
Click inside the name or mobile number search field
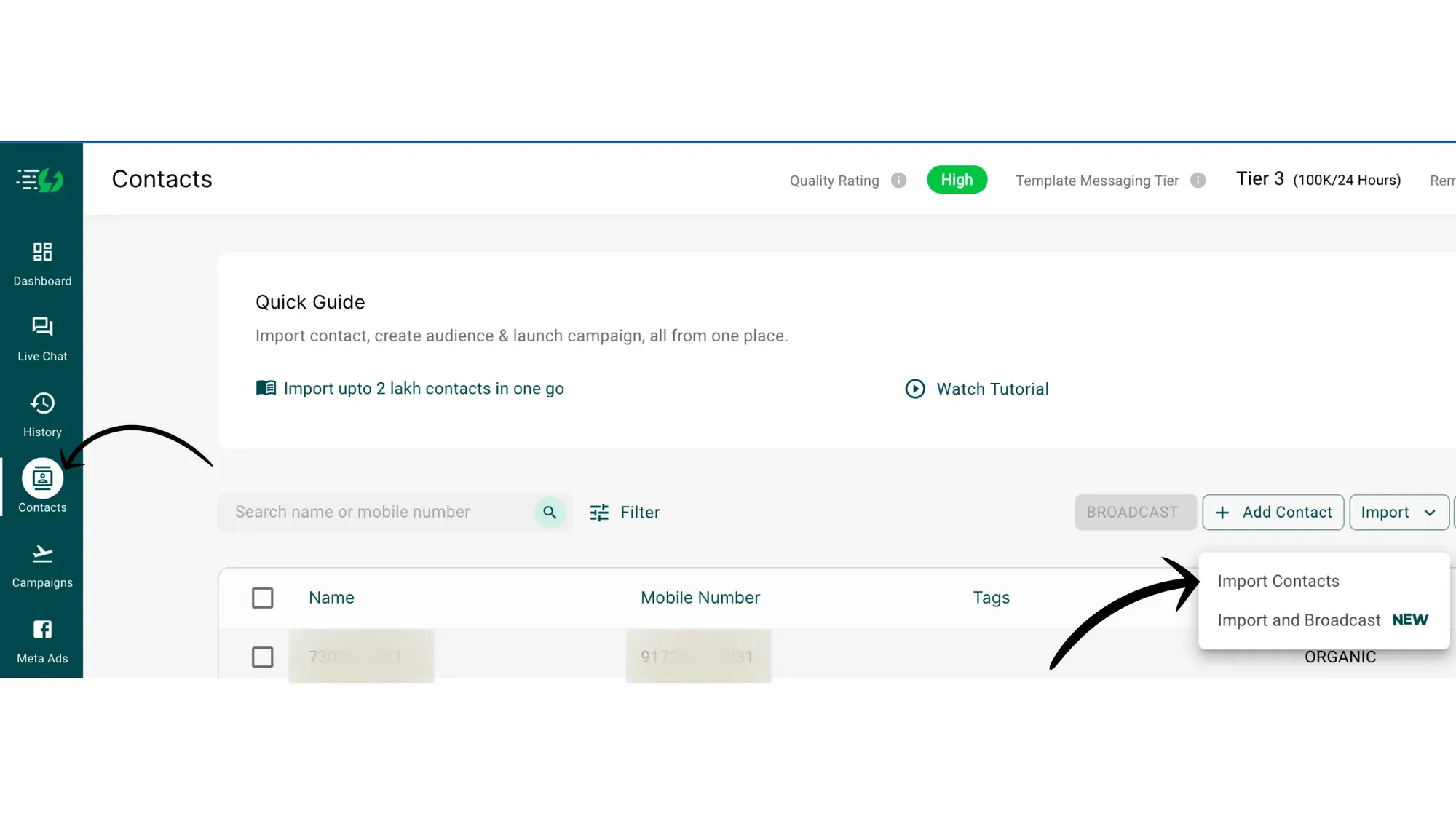coord(364,512)
